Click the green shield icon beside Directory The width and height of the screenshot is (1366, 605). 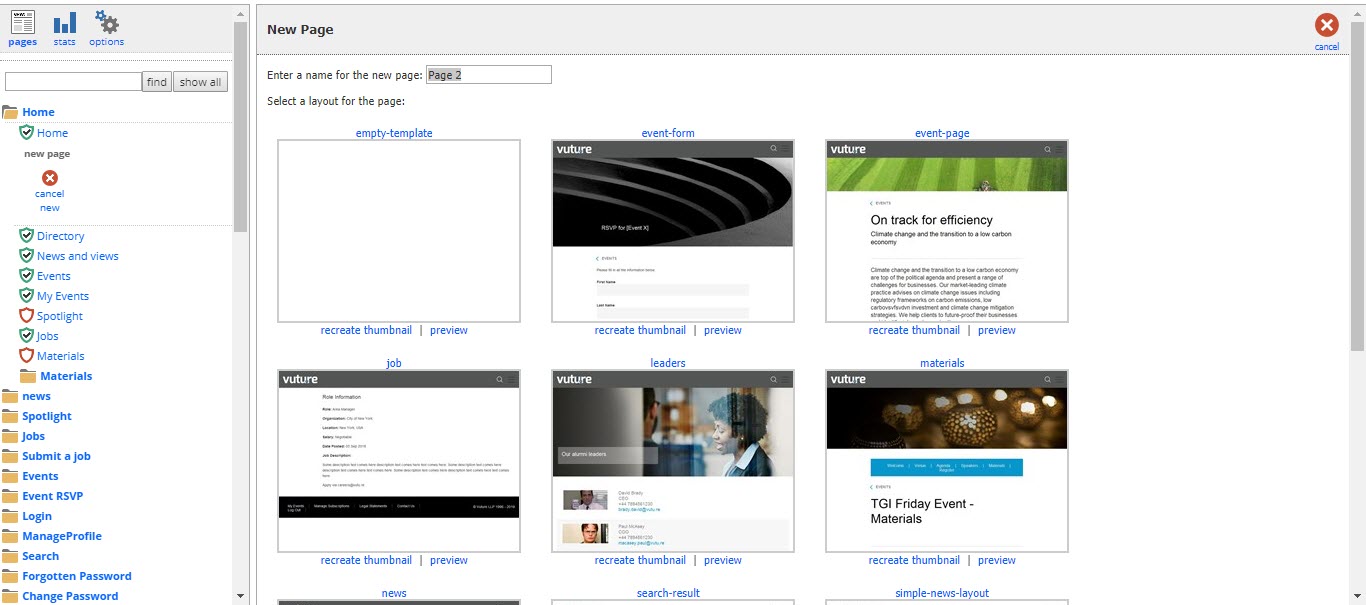point(27,236)
